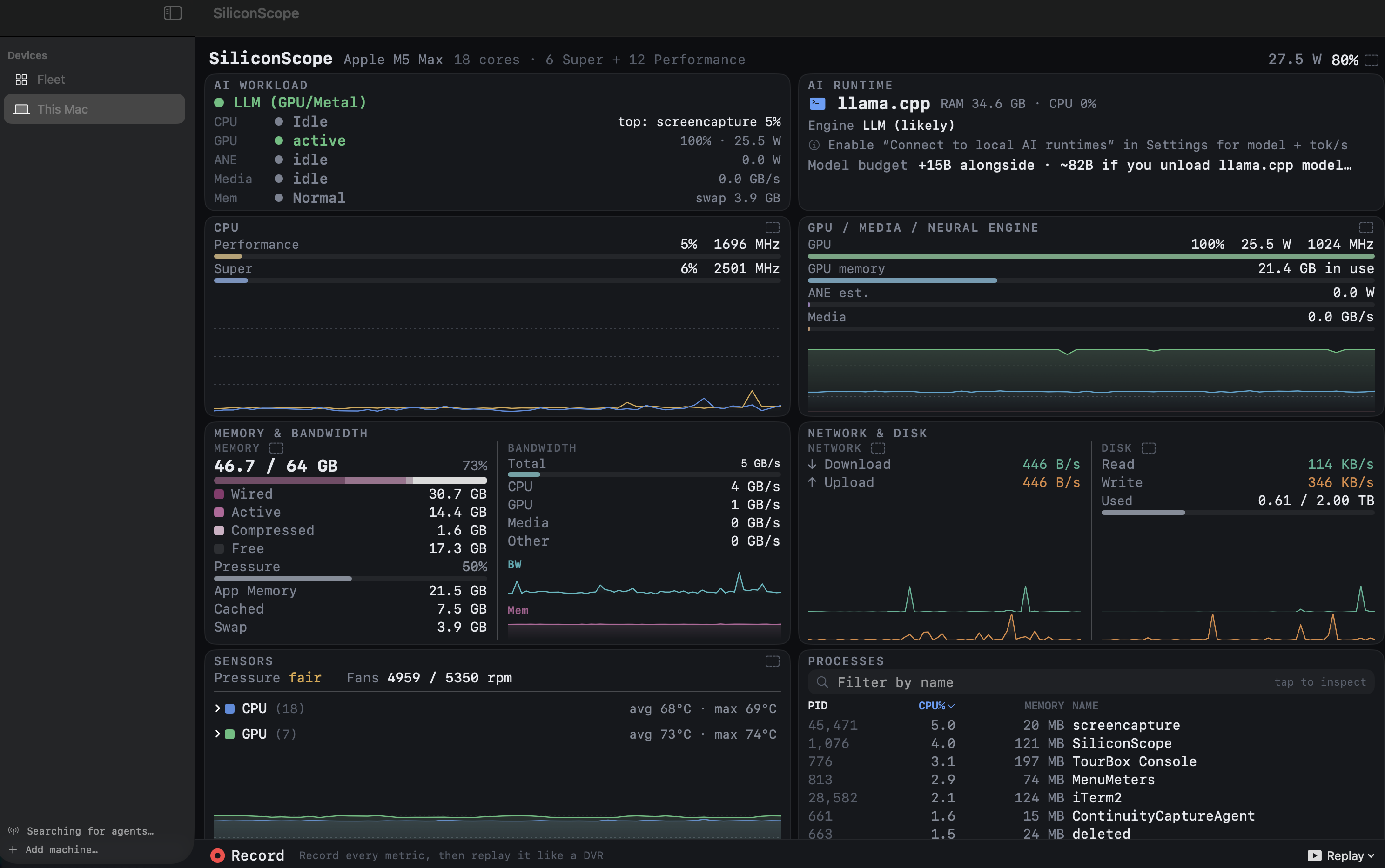The image size is (1385, 868).
Task: Click the green dot beside GPU active
Action: pyautogui.click(x=278, y=140)
